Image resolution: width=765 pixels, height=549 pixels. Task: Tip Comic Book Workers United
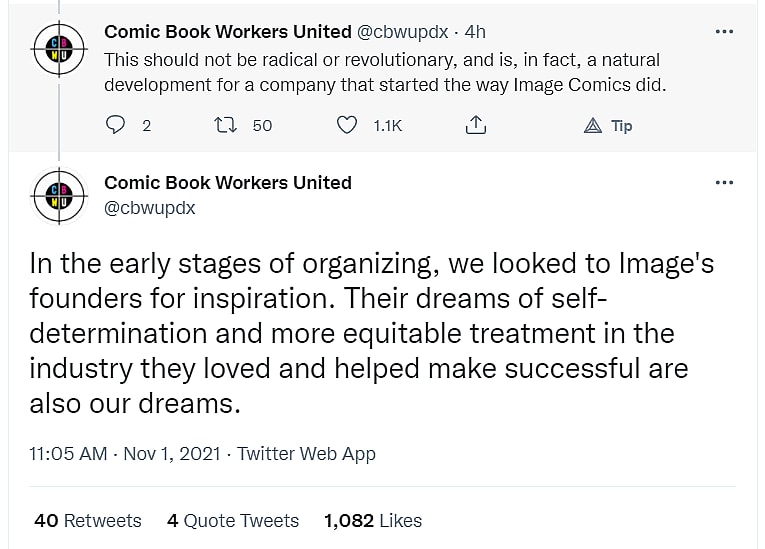[608, 125]
